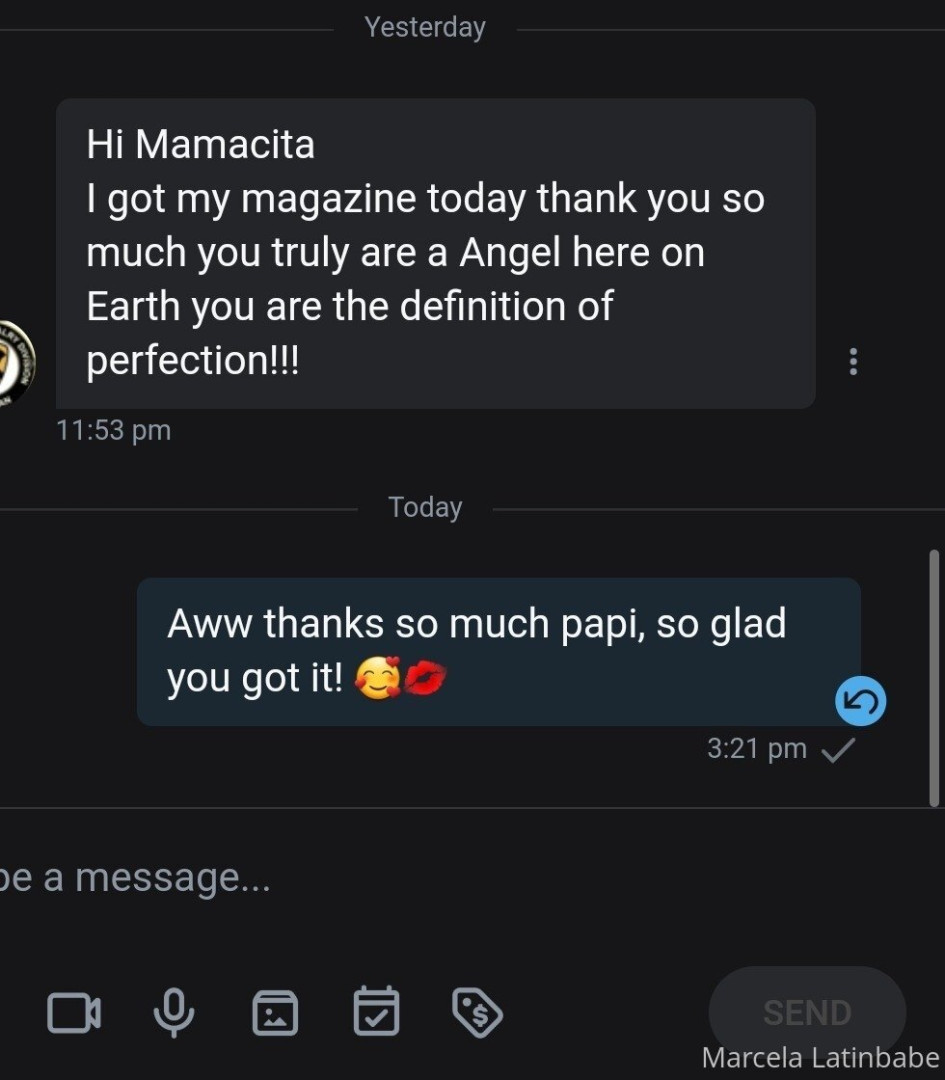Viewport: 945px width, 1080px height.
Task: Click the "Yesterday" date divider
Action: [425, 28]
